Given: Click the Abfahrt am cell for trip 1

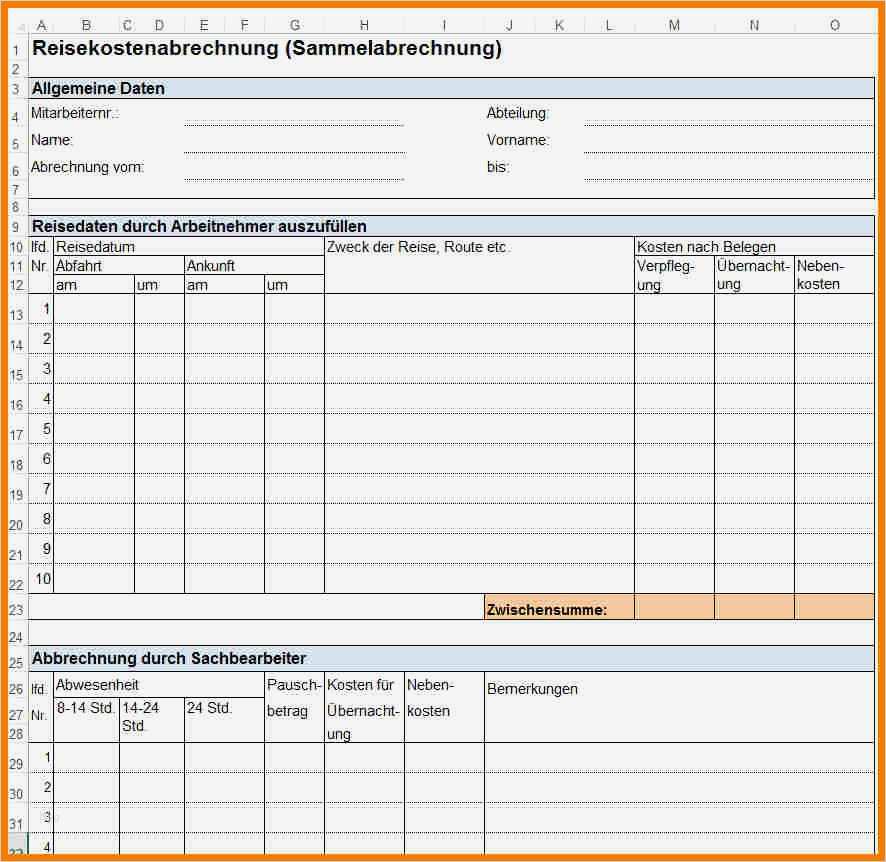Looking at the screenshot, I should click(94, 309).
